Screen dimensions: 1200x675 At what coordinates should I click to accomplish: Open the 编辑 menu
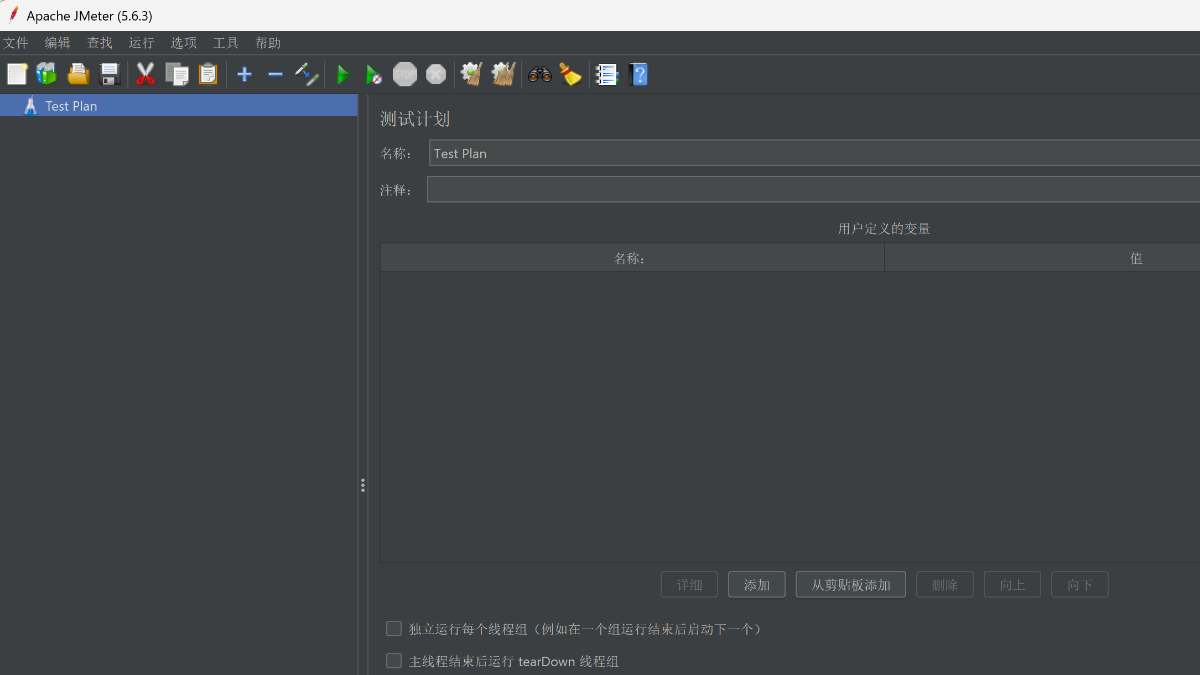58,43
